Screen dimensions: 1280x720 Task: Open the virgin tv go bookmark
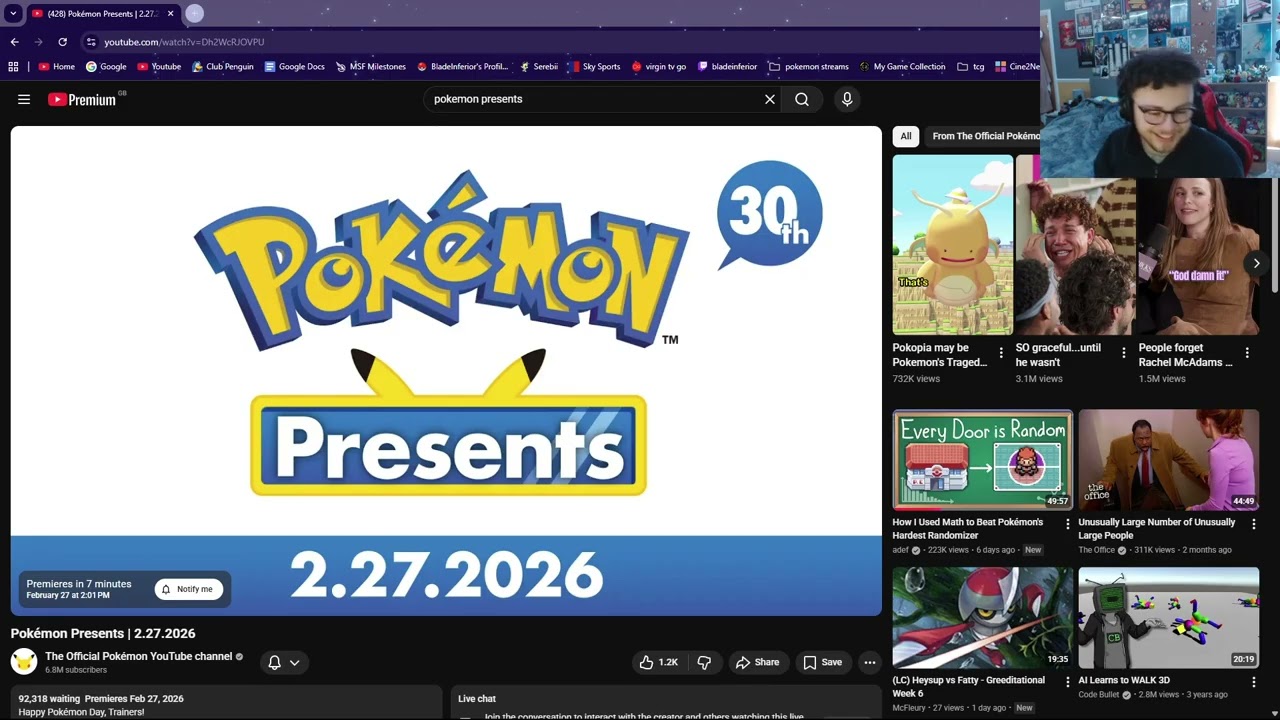click(658, 66)
